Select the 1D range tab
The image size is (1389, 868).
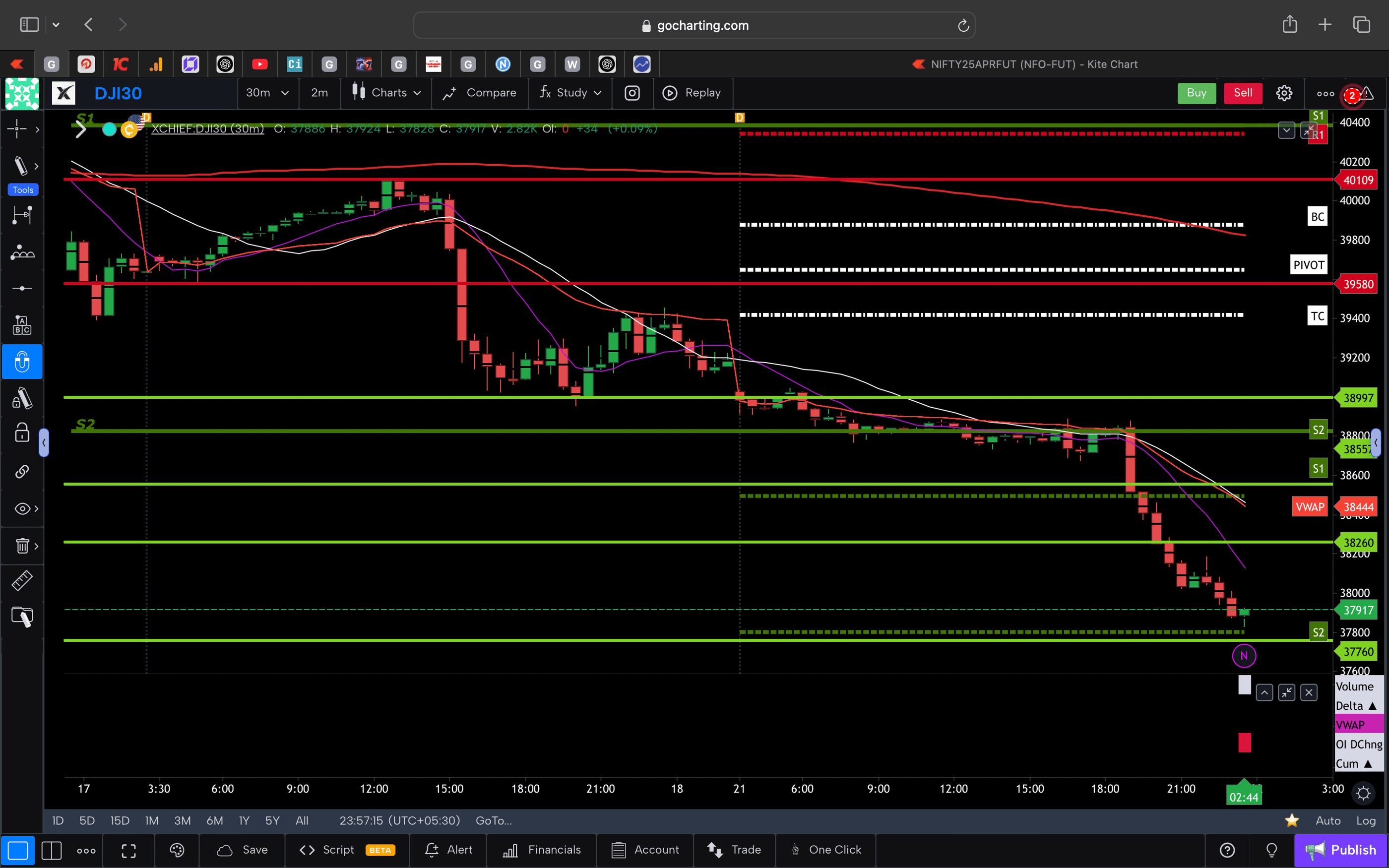point(58,820)
